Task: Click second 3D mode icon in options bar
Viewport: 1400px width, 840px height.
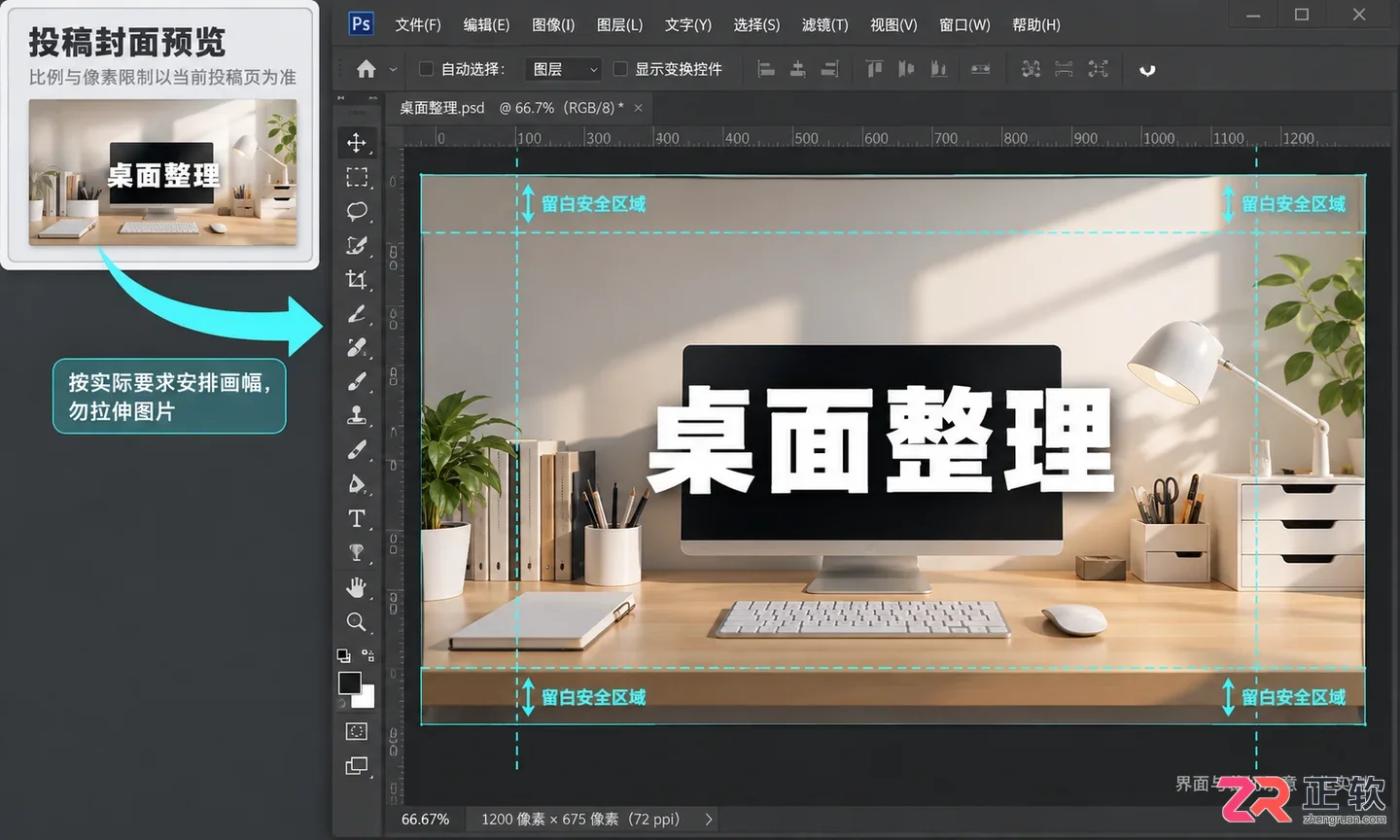Action: click(x=1064, y=69)
